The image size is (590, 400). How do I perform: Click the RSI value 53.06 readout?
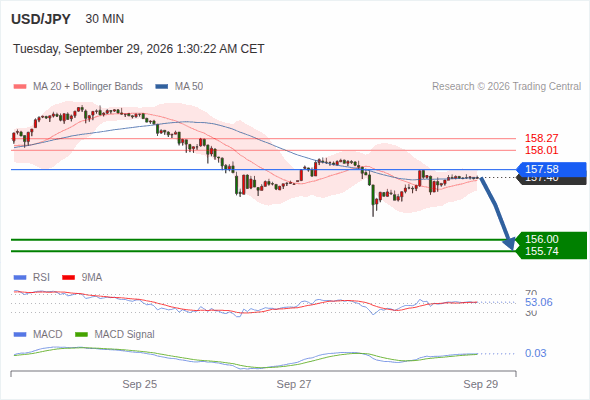click(538, 302)
